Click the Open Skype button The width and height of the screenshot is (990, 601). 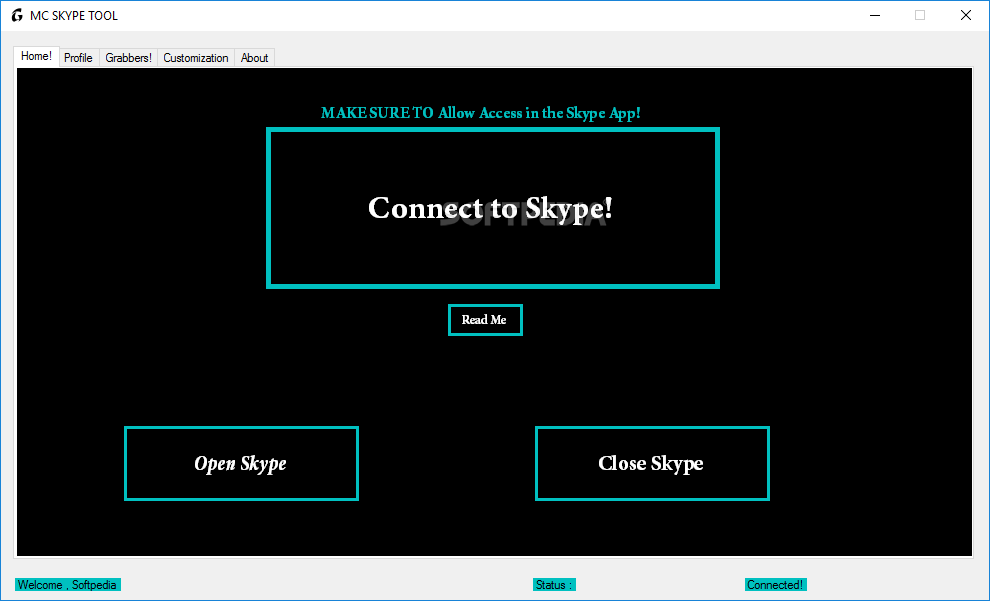[241, 463]
